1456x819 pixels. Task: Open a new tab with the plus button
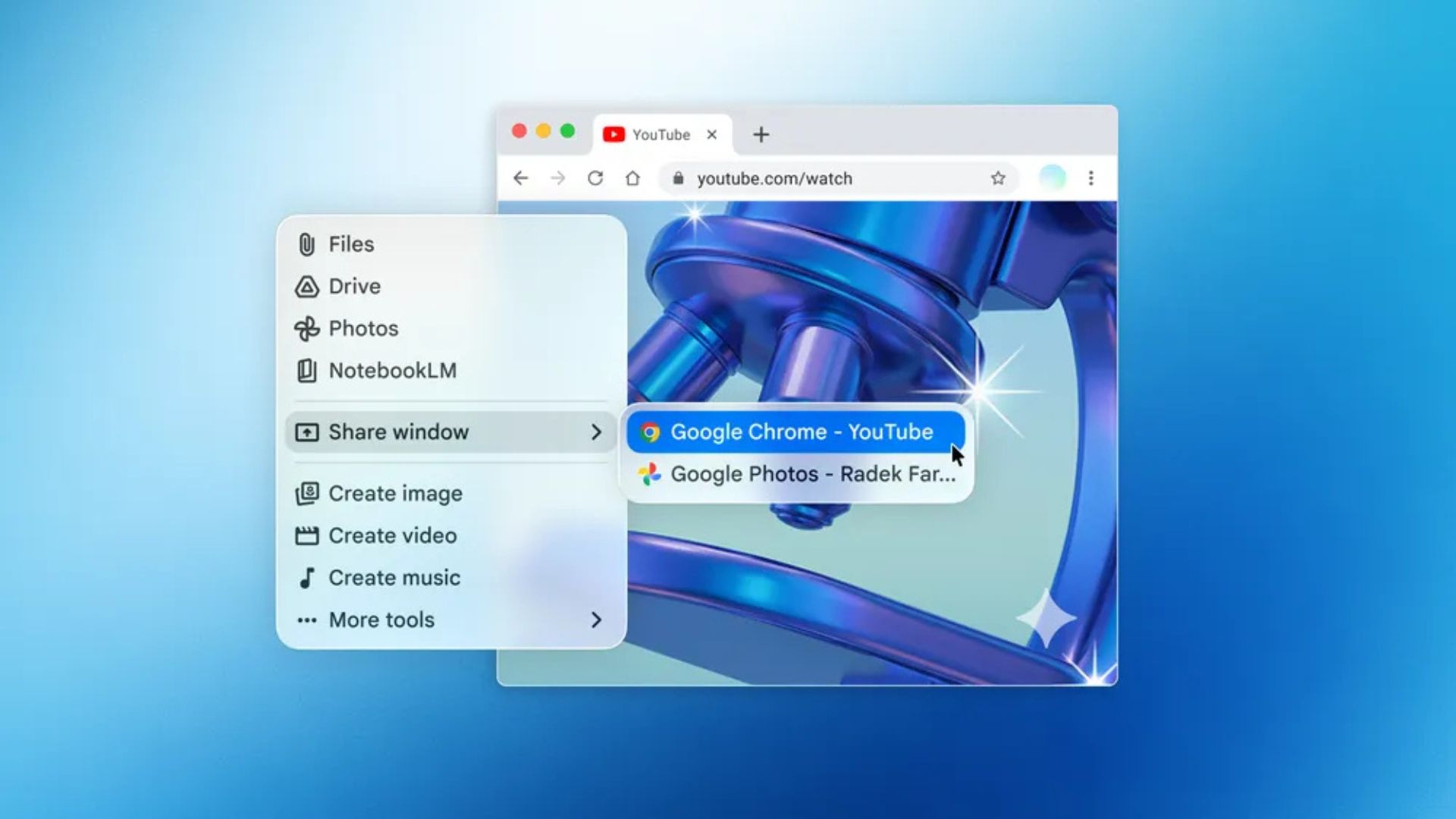click(x=761, y=134)
